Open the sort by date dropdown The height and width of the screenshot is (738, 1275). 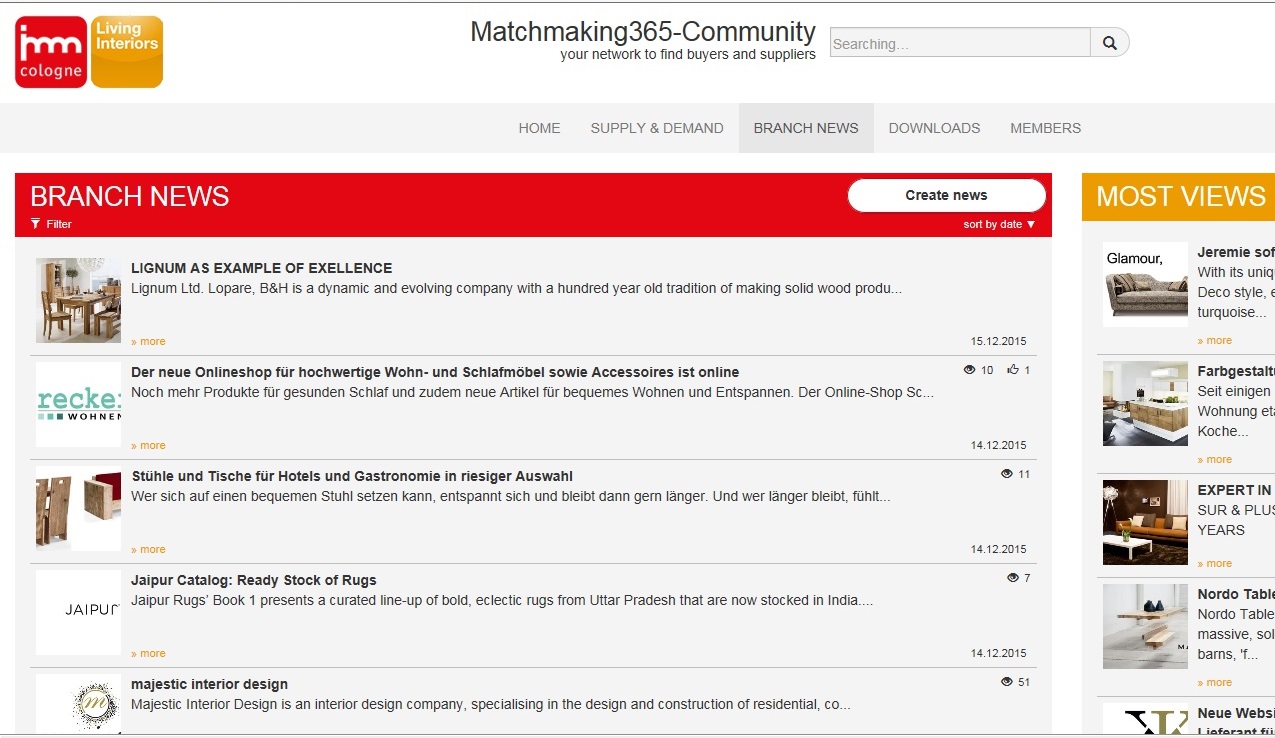pos(999,224)
